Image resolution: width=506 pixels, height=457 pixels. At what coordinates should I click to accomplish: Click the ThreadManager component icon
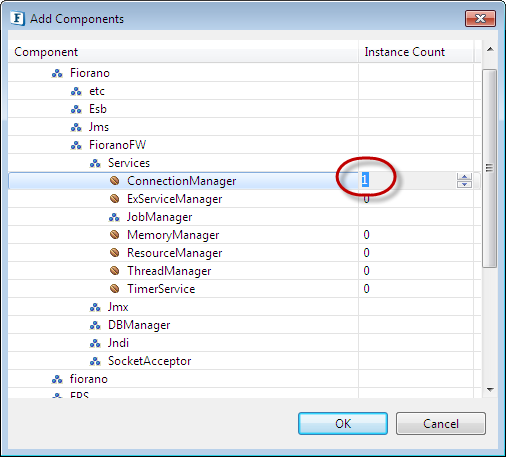point(115,271)
